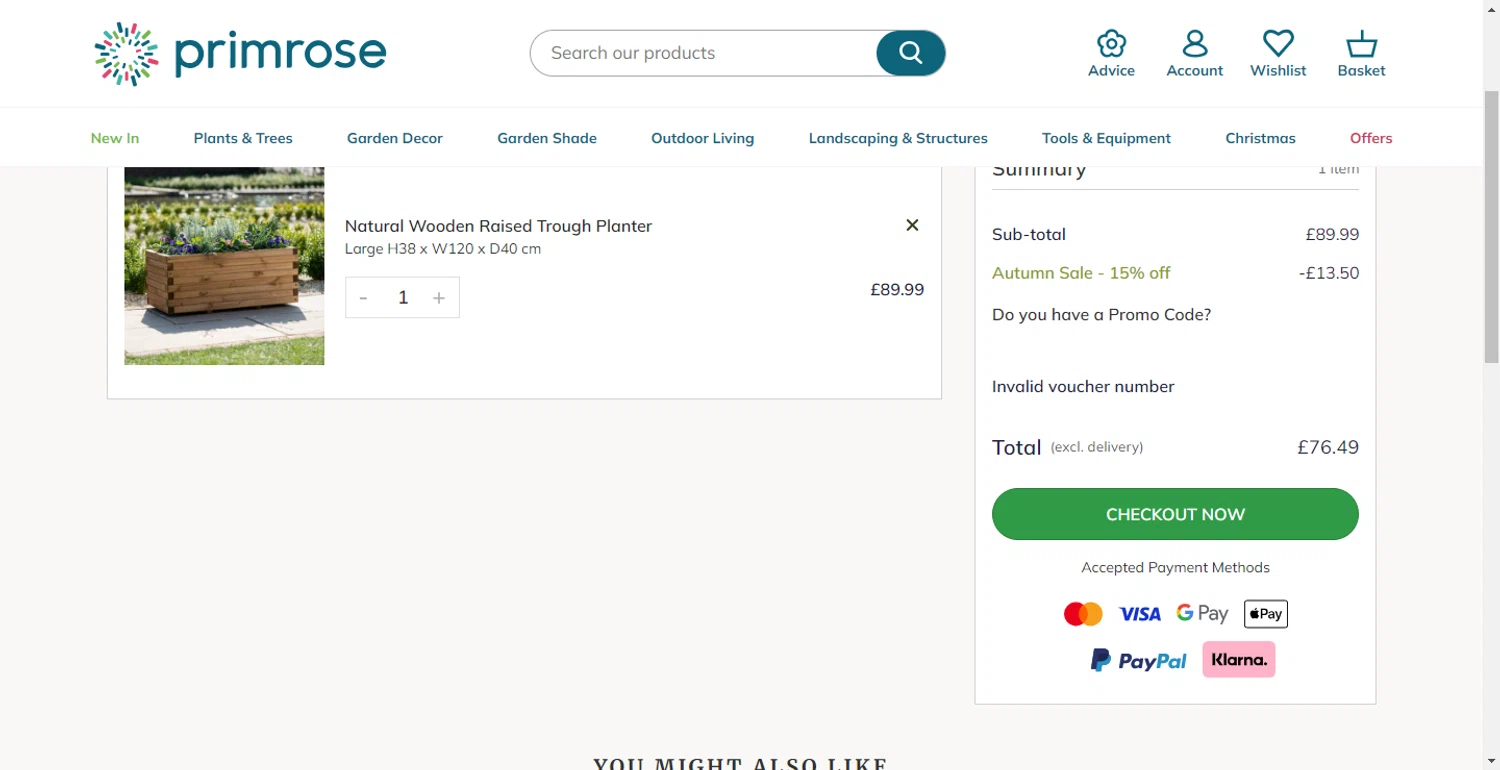
Task: Open the Landscaping & Structures menu
Action: (x=898, y=138)
